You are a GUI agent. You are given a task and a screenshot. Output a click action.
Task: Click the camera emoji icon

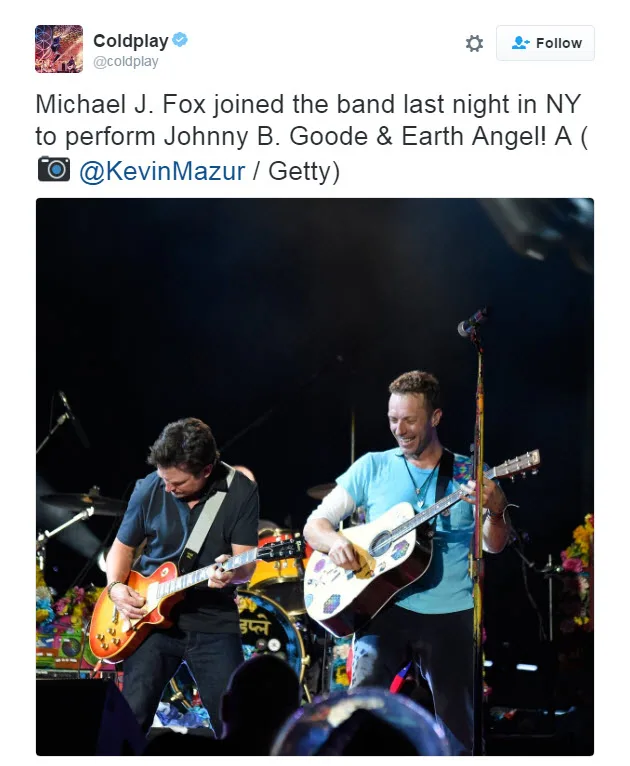click(54, 170)
